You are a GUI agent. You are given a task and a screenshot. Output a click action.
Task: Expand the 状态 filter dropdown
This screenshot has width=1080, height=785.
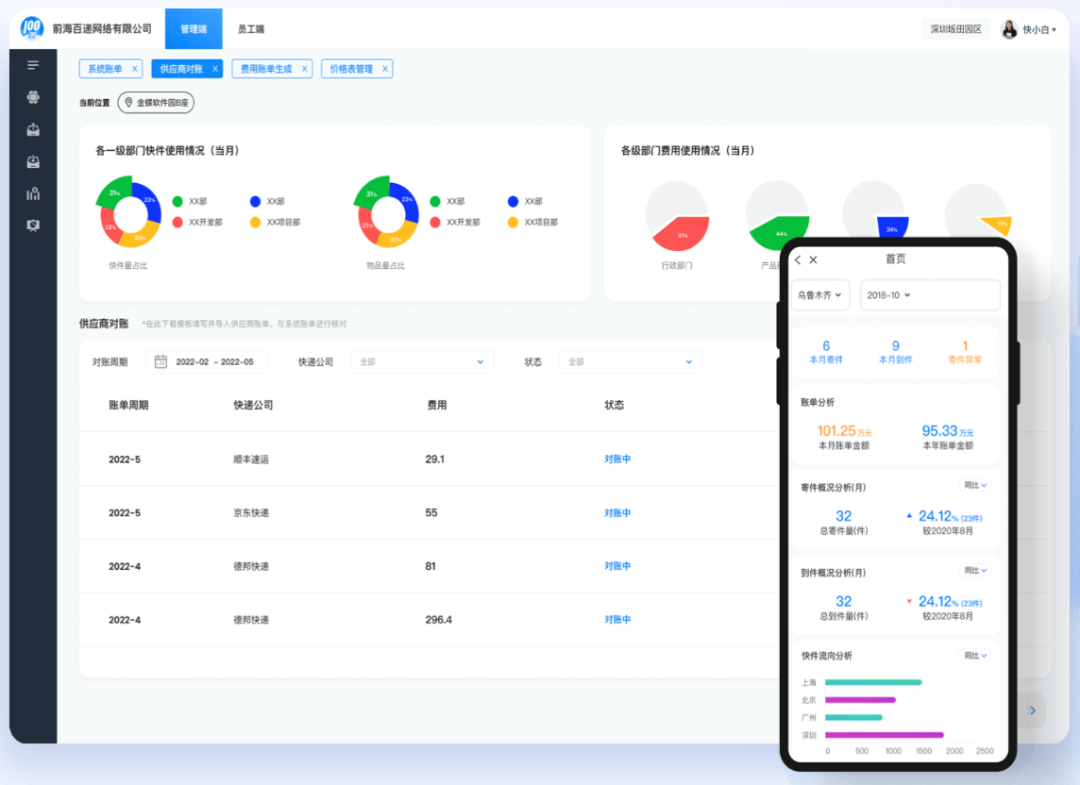(631, 362)
